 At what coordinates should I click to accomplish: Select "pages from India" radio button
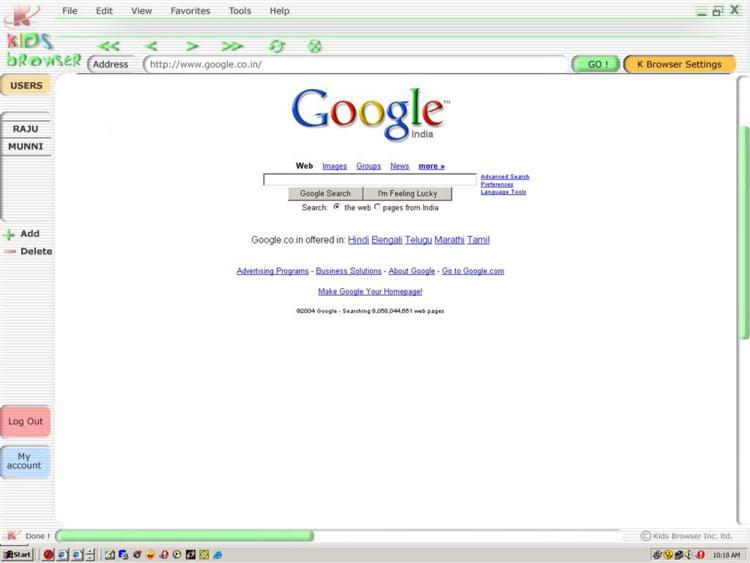[377, 207]
